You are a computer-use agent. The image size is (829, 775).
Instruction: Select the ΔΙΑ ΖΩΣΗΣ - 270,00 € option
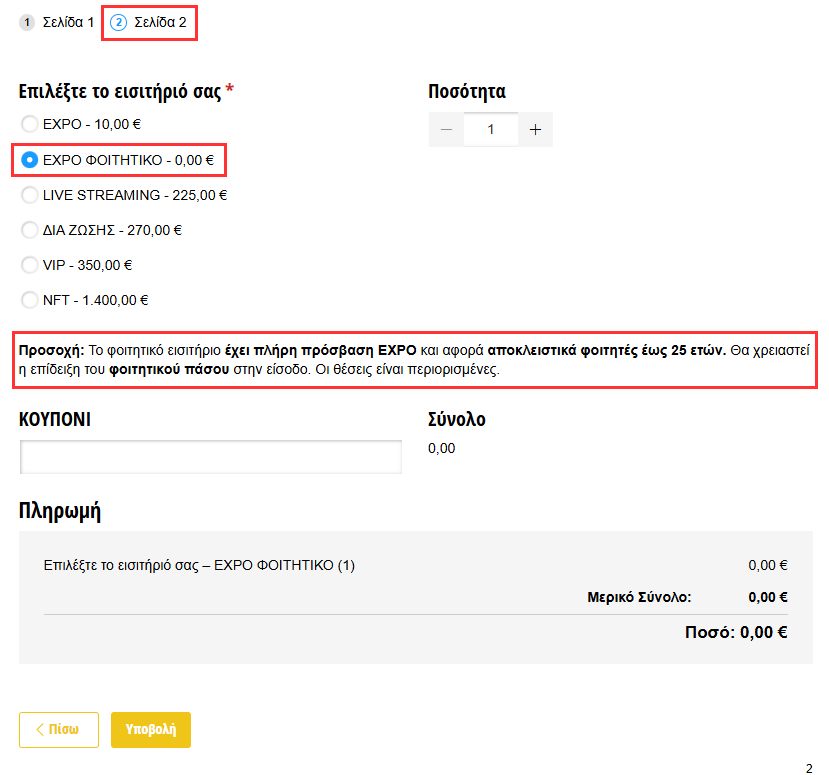pos(30,230)
